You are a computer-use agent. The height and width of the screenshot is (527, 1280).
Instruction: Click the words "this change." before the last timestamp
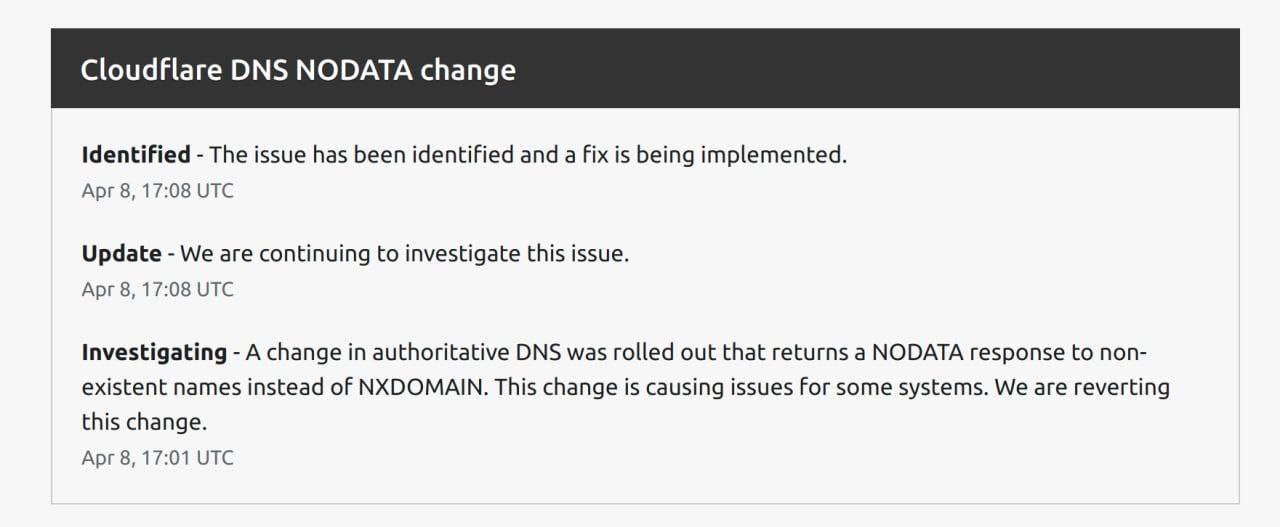144,422
